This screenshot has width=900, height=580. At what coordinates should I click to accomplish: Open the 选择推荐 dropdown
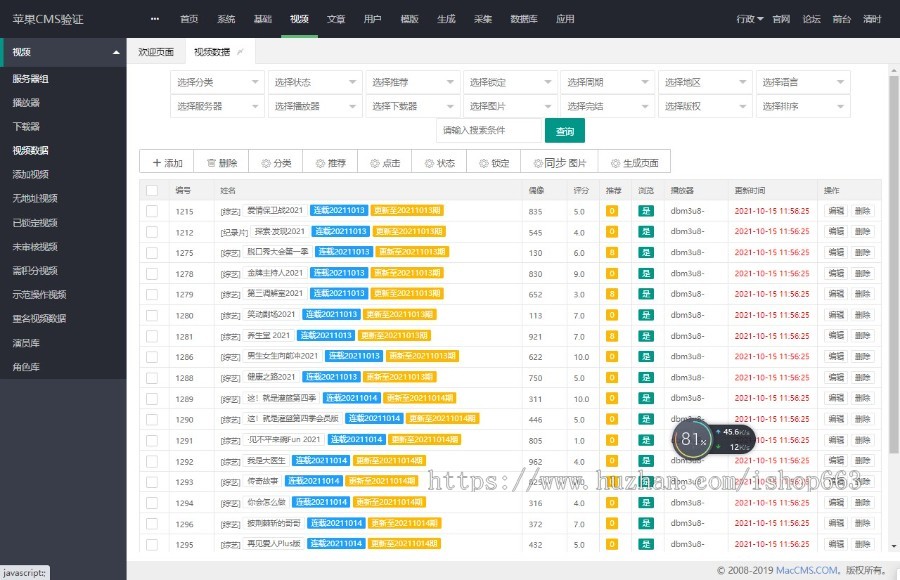pyautogui.click(x=413, y=82)
